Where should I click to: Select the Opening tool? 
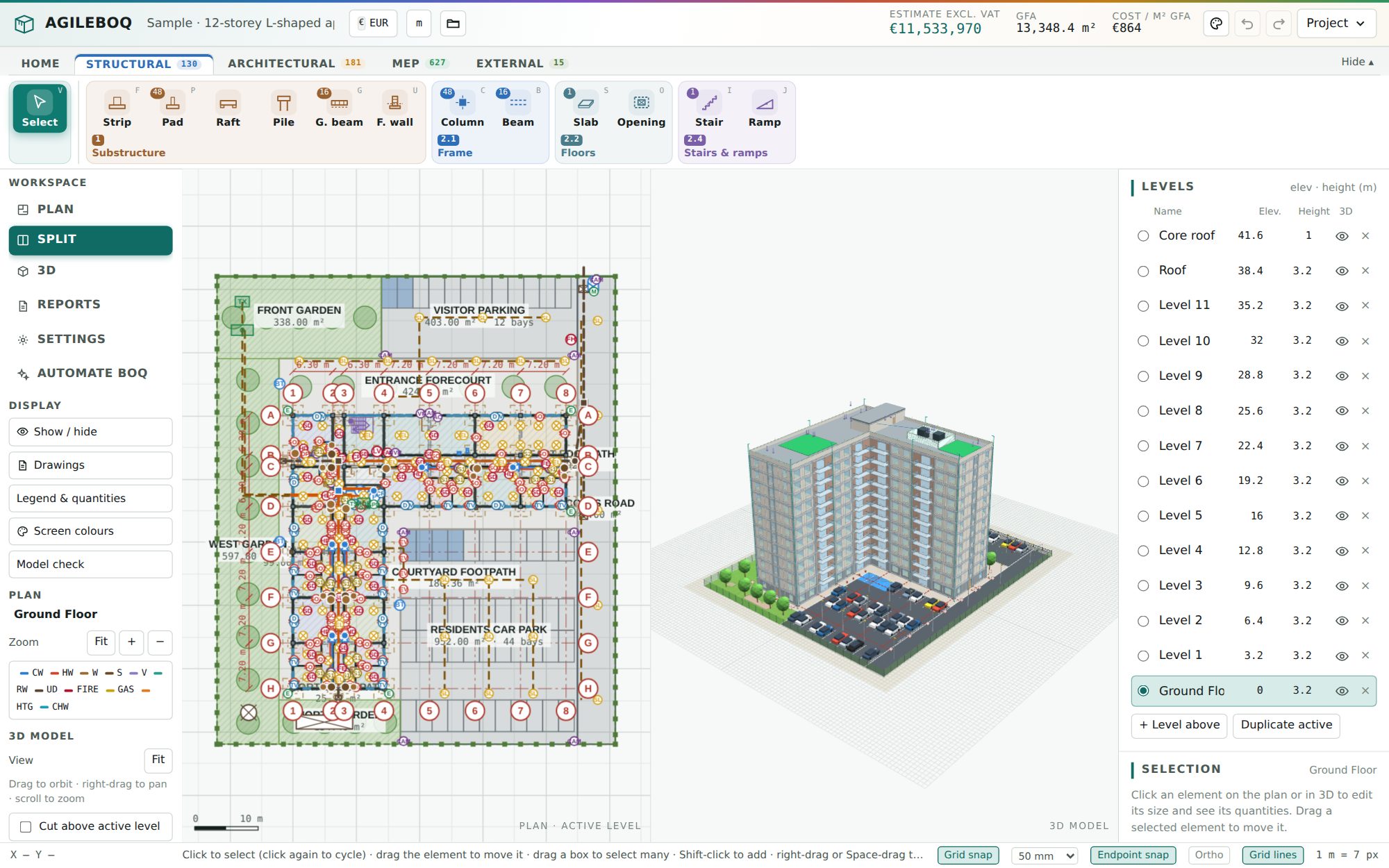pos(641,110)
